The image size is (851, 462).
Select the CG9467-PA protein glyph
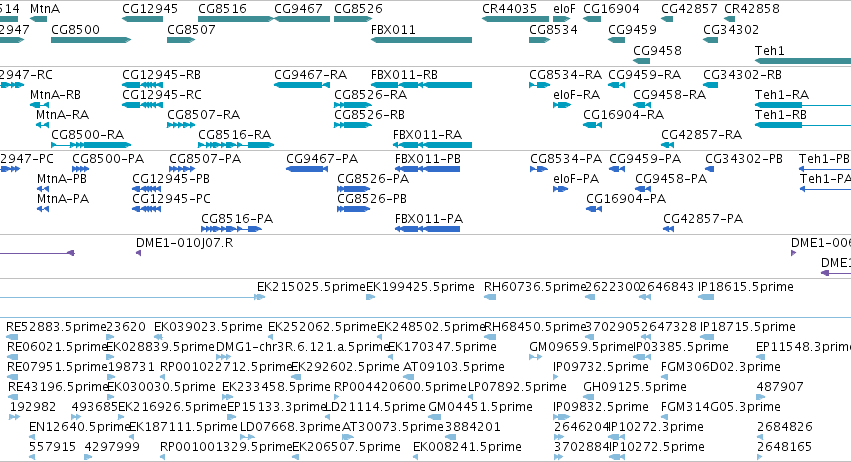coord(307,169)
